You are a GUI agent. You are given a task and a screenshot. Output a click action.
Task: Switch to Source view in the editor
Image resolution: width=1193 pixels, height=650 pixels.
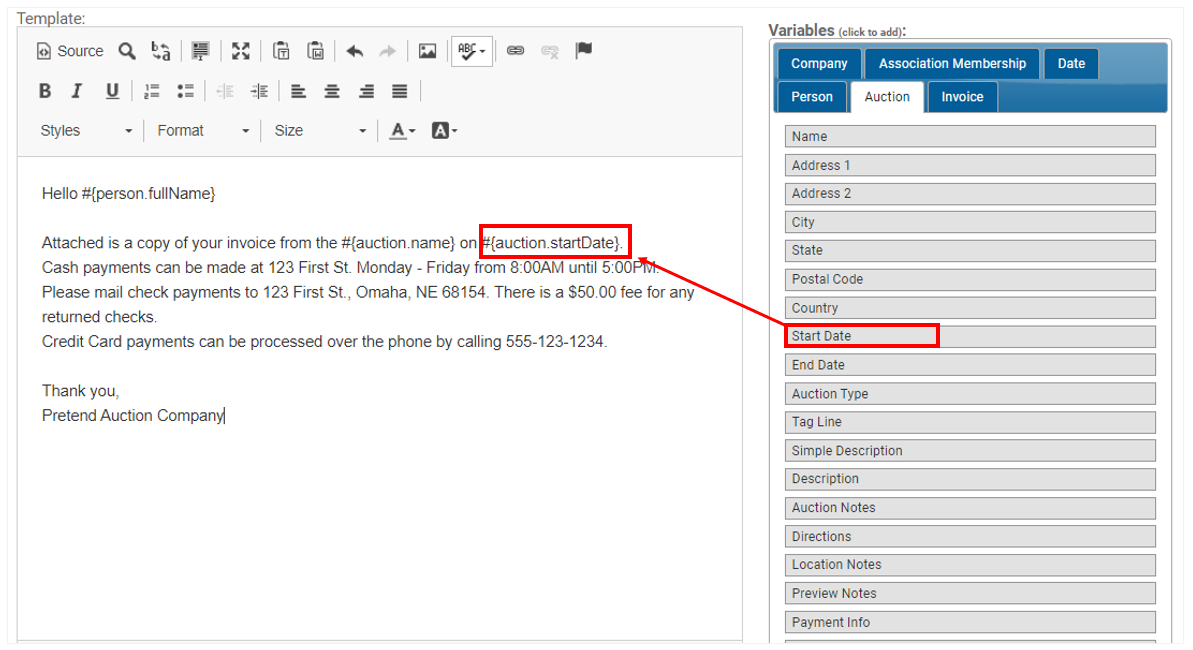point(68,50)
